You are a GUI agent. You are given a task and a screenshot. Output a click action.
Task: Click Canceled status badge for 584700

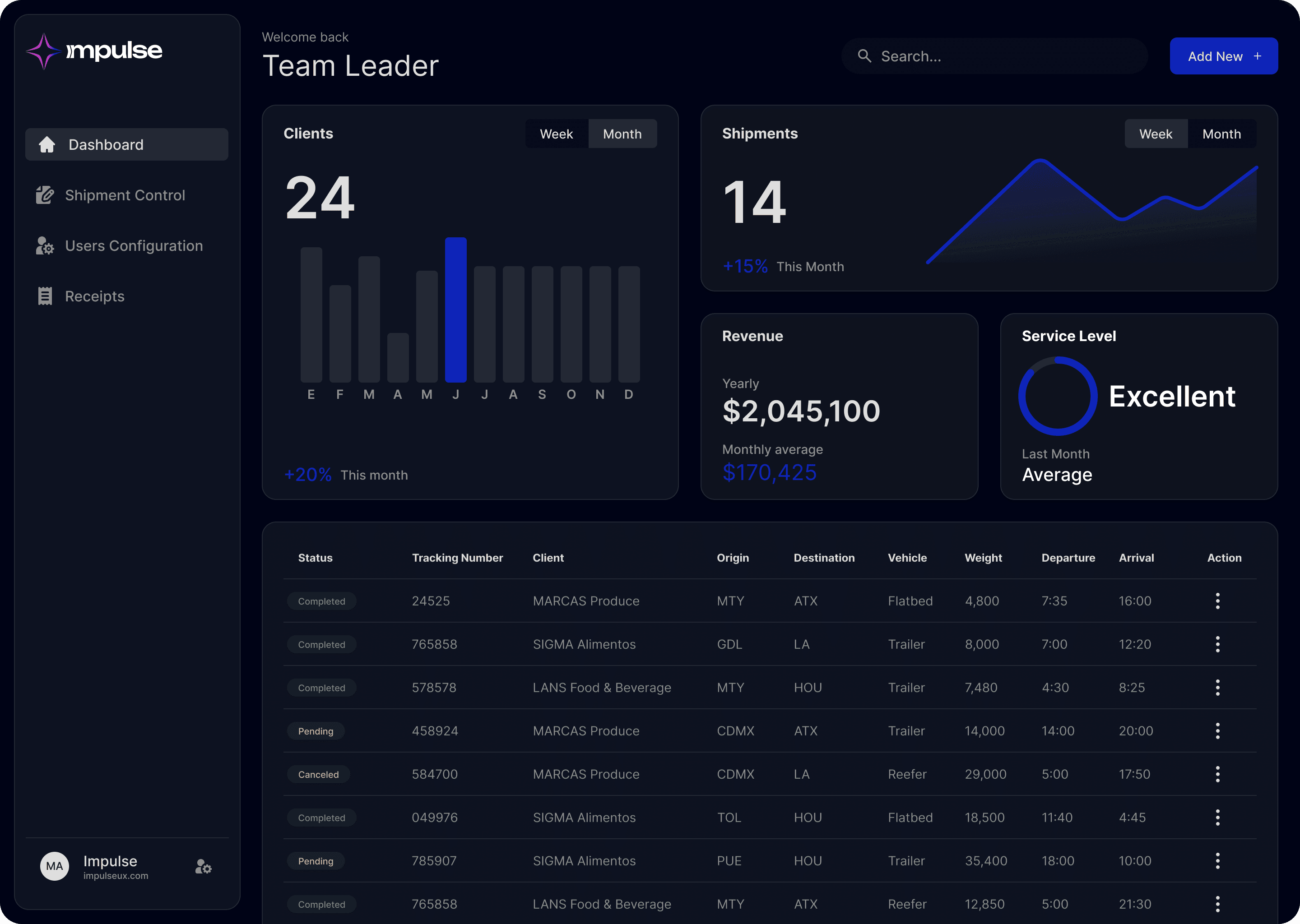point(318,774)
